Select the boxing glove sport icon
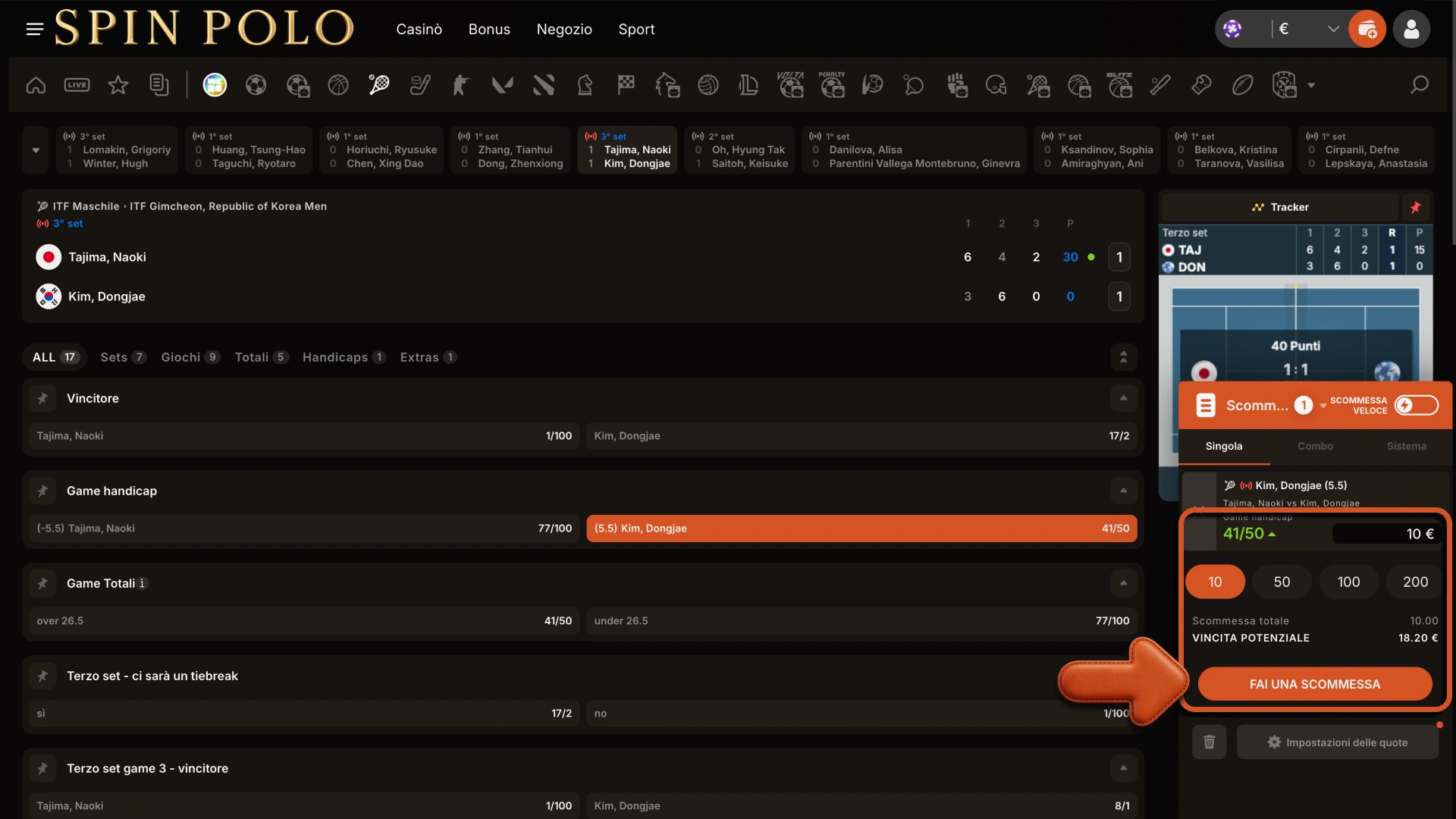 point(1201,85)
